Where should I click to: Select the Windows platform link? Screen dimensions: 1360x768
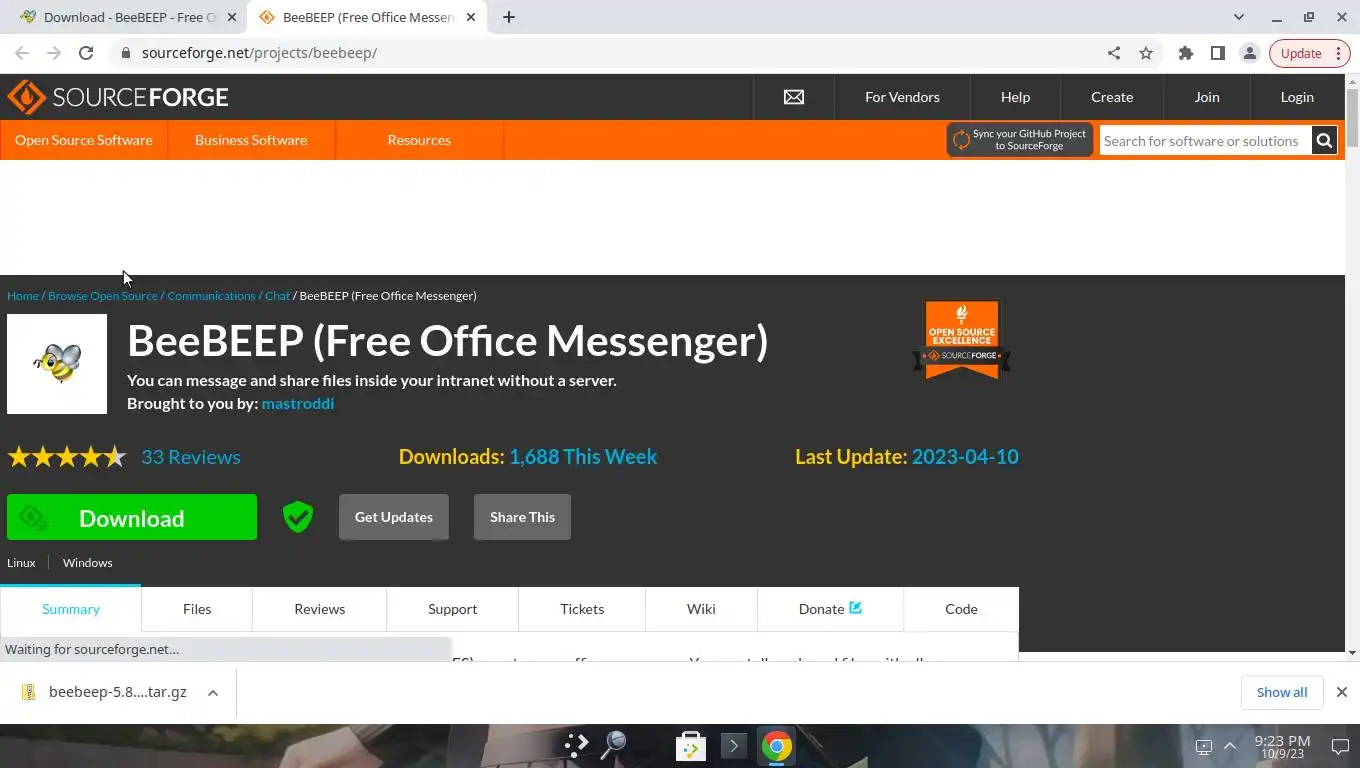point(88,563)
